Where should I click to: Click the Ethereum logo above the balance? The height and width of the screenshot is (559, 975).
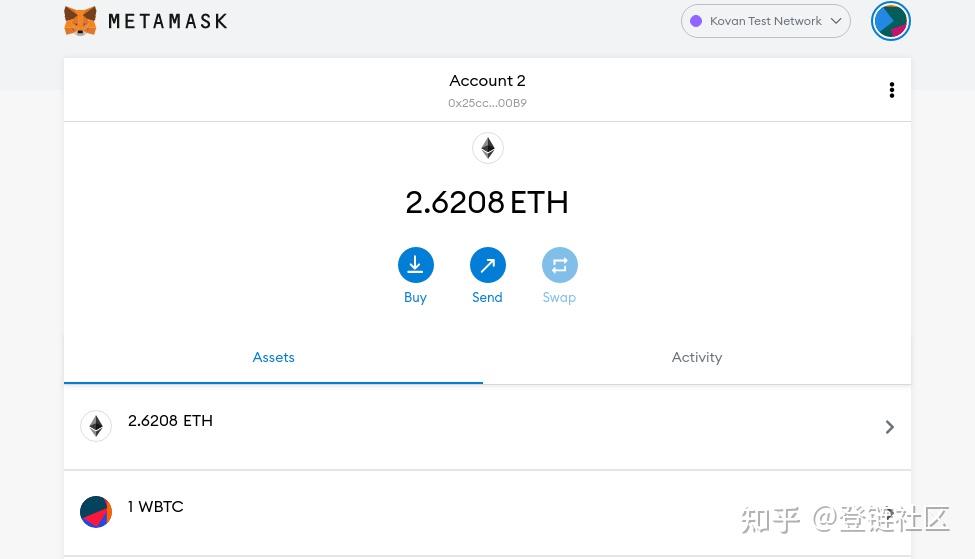(x=487, y=148)
